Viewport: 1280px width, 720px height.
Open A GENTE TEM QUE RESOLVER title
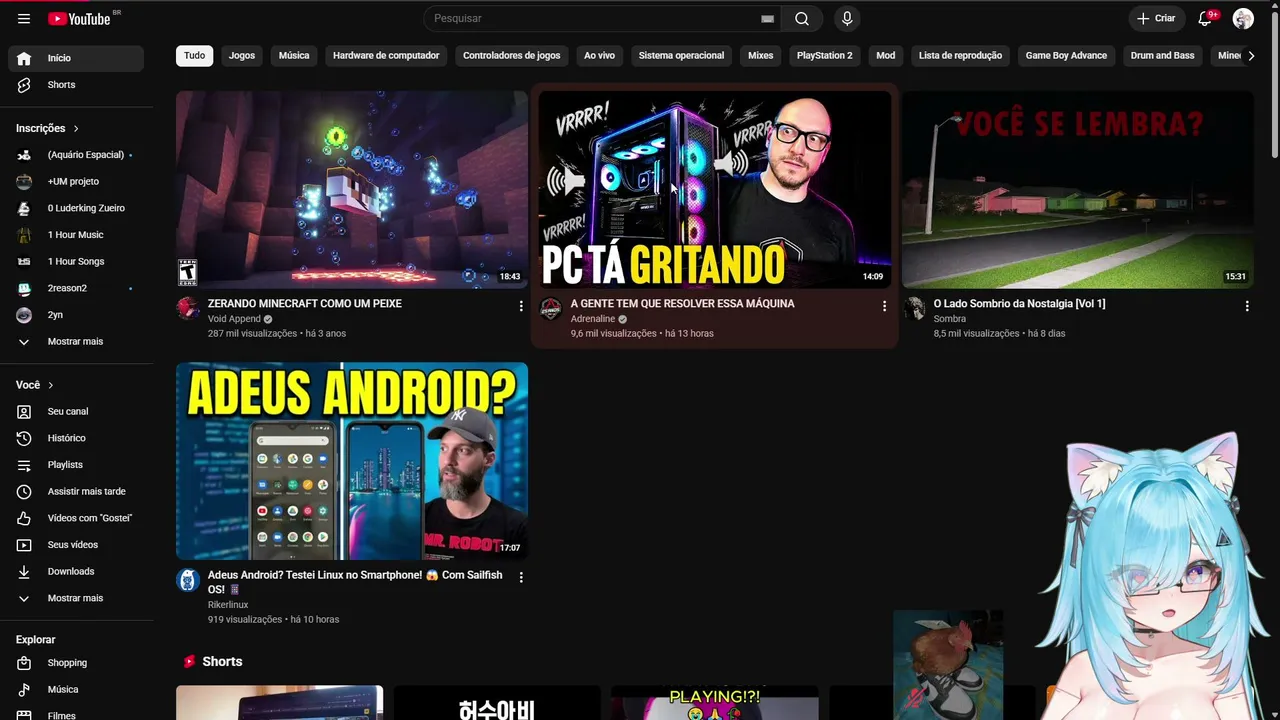click(683, 304)
